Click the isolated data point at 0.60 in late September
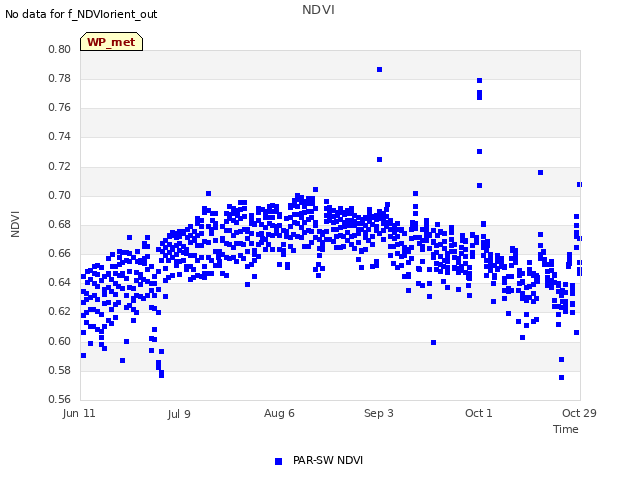The height and width of the screenshot is (480, 640). tap(433, 342)
